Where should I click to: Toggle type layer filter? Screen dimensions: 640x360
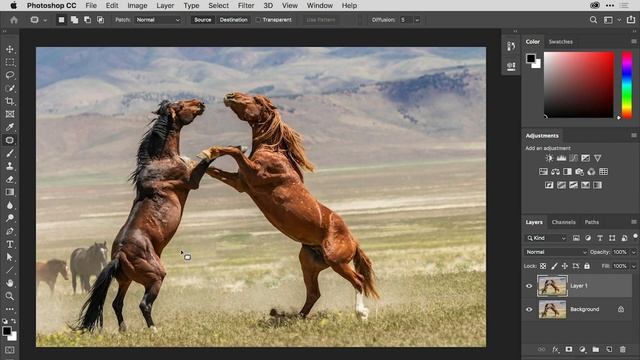600,238
